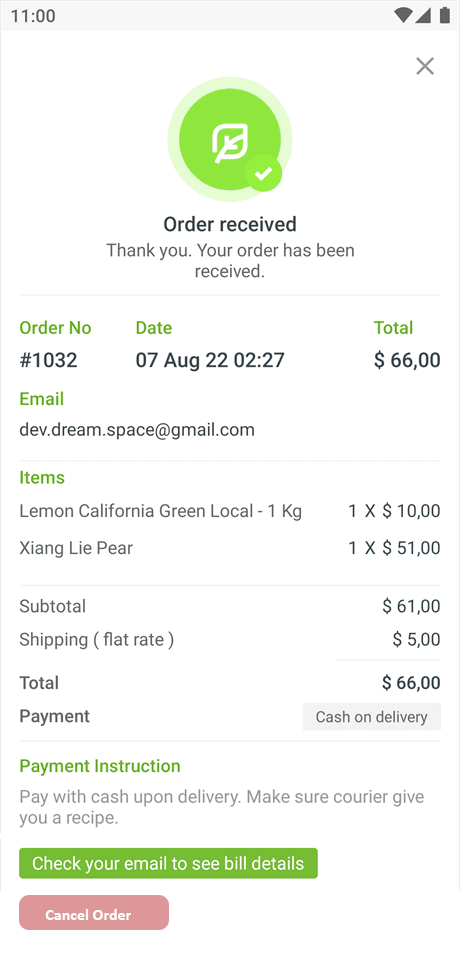
Task: Tap the small checkmark badge on the logo
Action: [x=264, y=173]
